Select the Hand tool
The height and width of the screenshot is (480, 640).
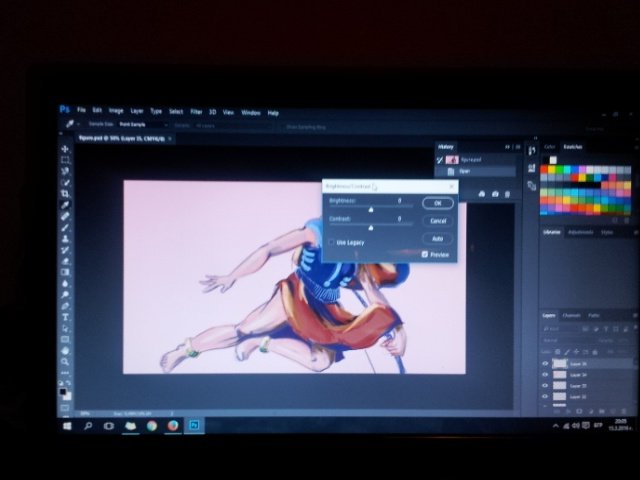pyautogui.click(x=65, y=351)
